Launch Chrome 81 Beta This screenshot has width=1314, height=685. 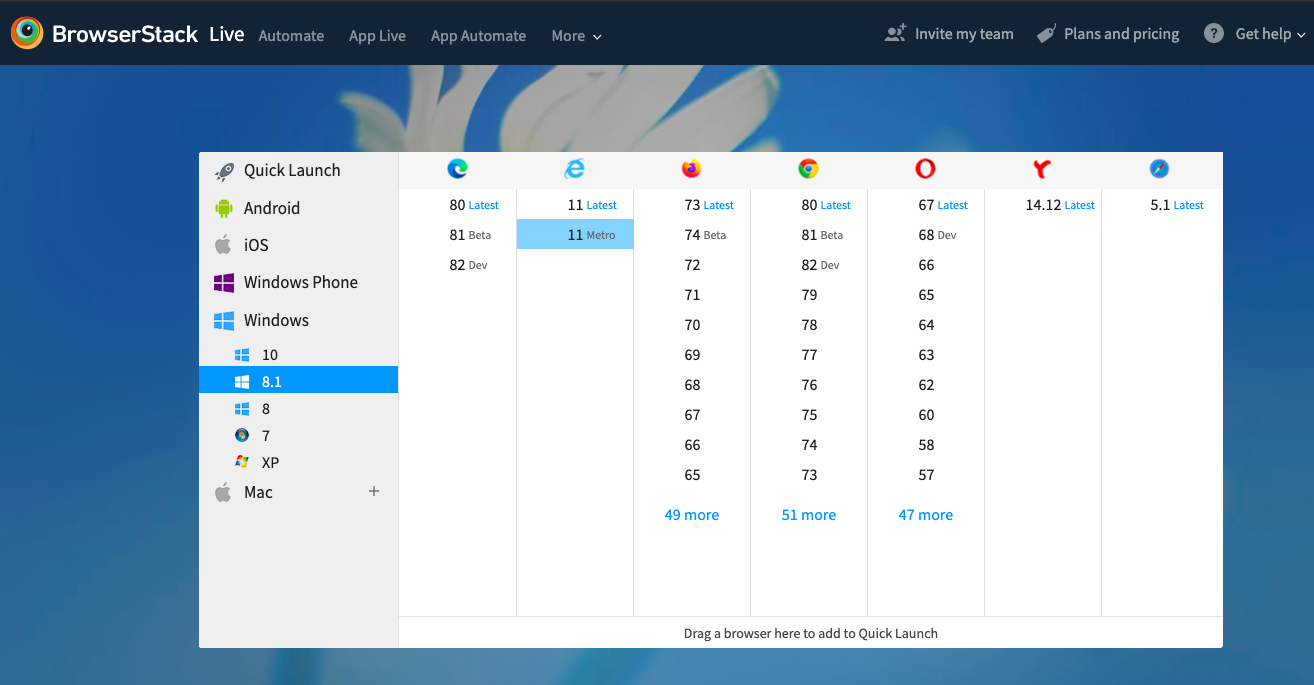[808, 234]
